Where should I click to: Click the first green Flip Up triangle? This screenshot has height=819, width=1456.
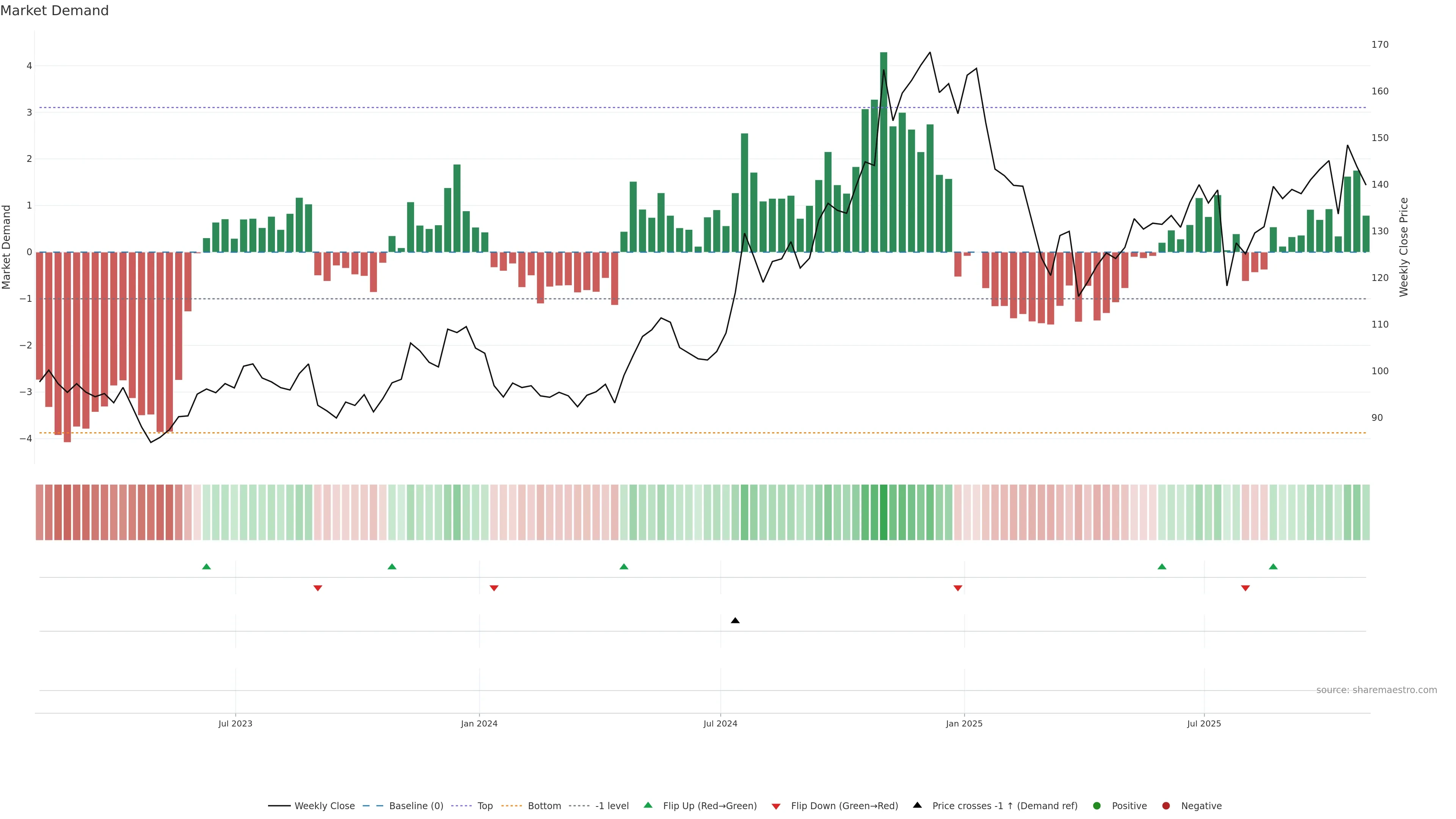[206, 566]
